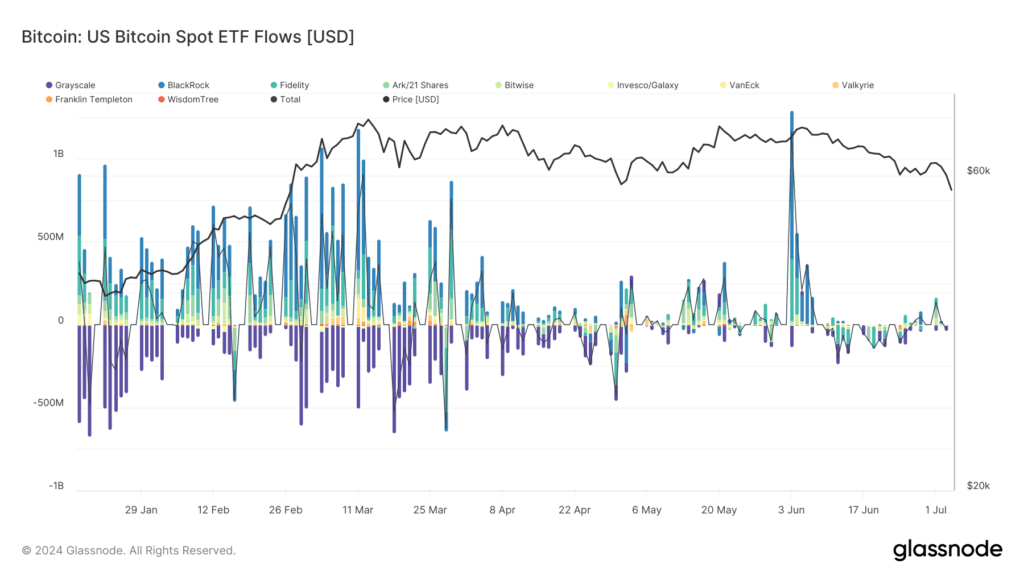Click the glassnode logo

click(948, 550)
